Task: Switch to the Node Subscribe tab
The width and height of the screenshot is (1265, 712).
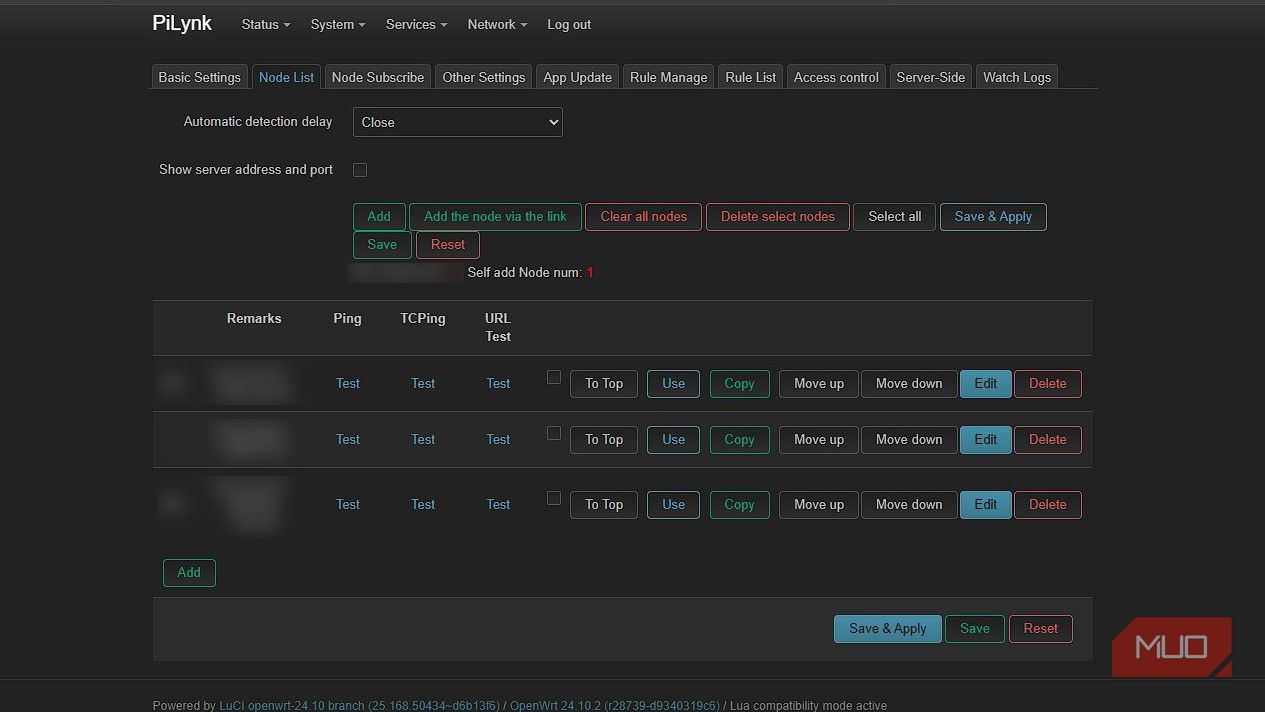Action: point(378,77)
